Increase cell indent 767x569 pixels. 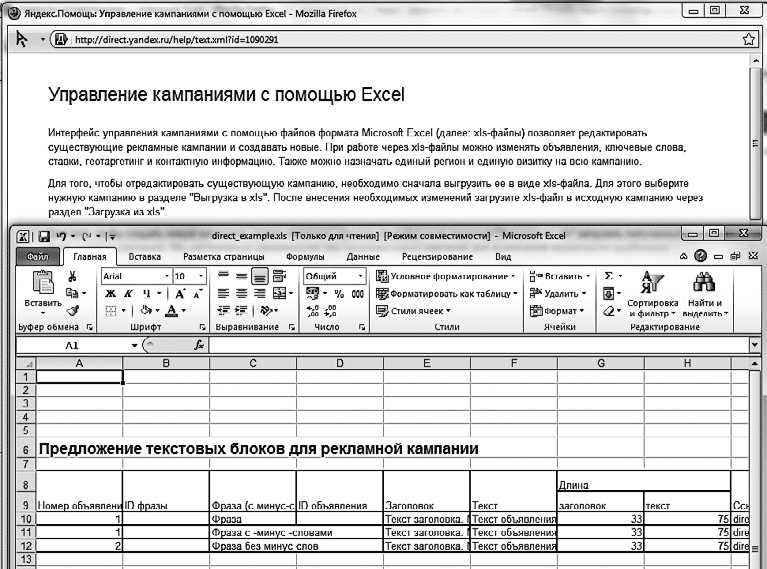point(241,310)
